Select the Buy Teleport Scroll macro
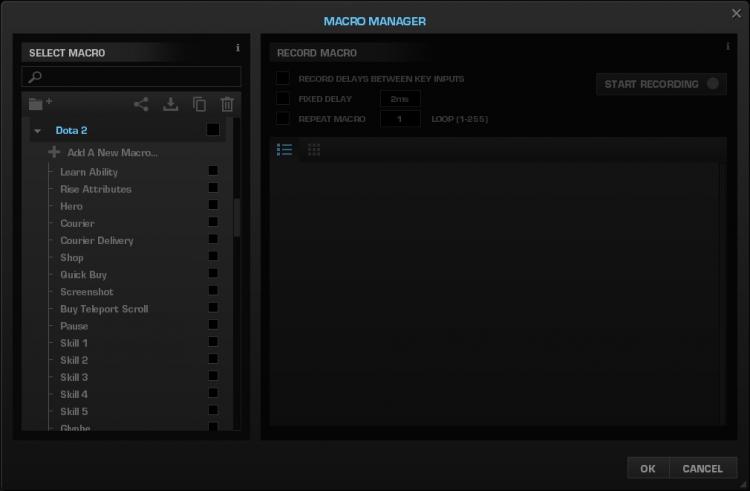 [x=104, y=309]
